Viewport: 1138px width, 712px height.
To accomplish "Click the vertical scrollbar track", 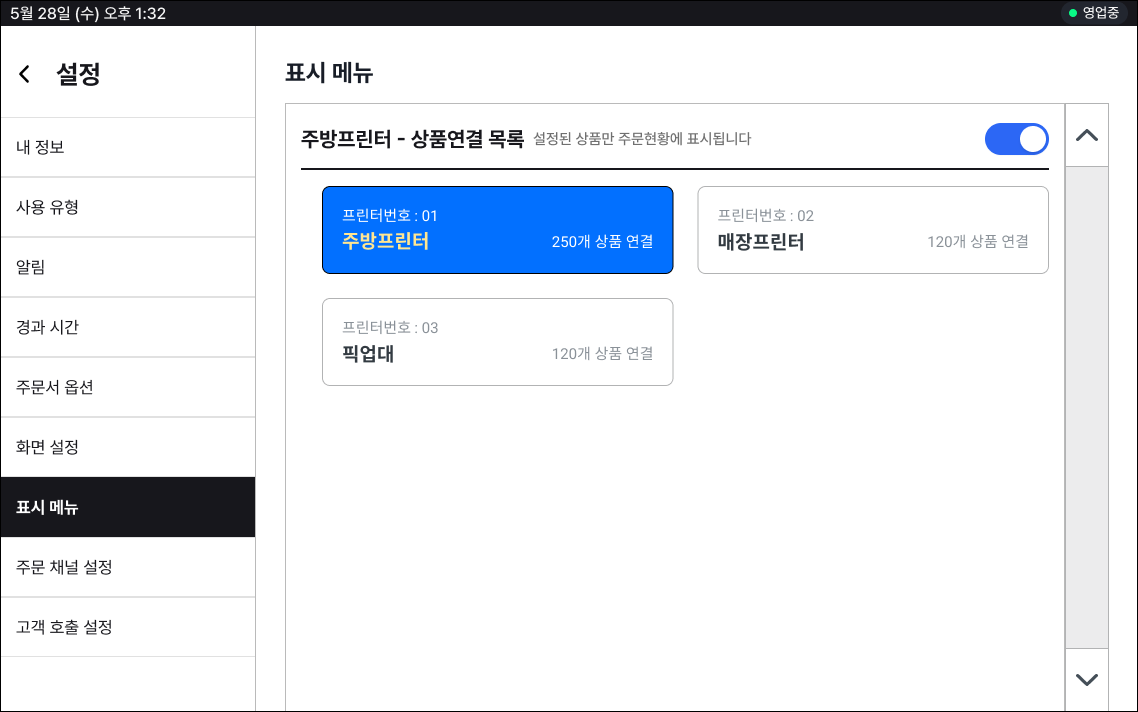I will pos(1086,400).
